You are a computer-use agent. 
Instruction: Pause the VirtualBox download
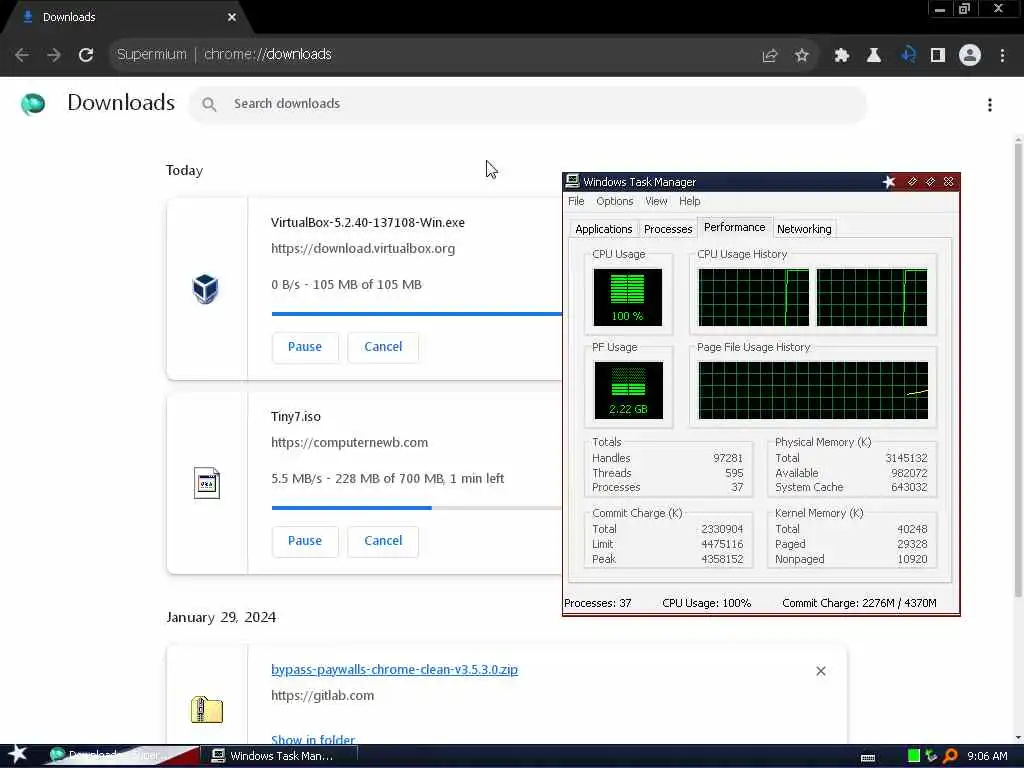tap(305, 347)
